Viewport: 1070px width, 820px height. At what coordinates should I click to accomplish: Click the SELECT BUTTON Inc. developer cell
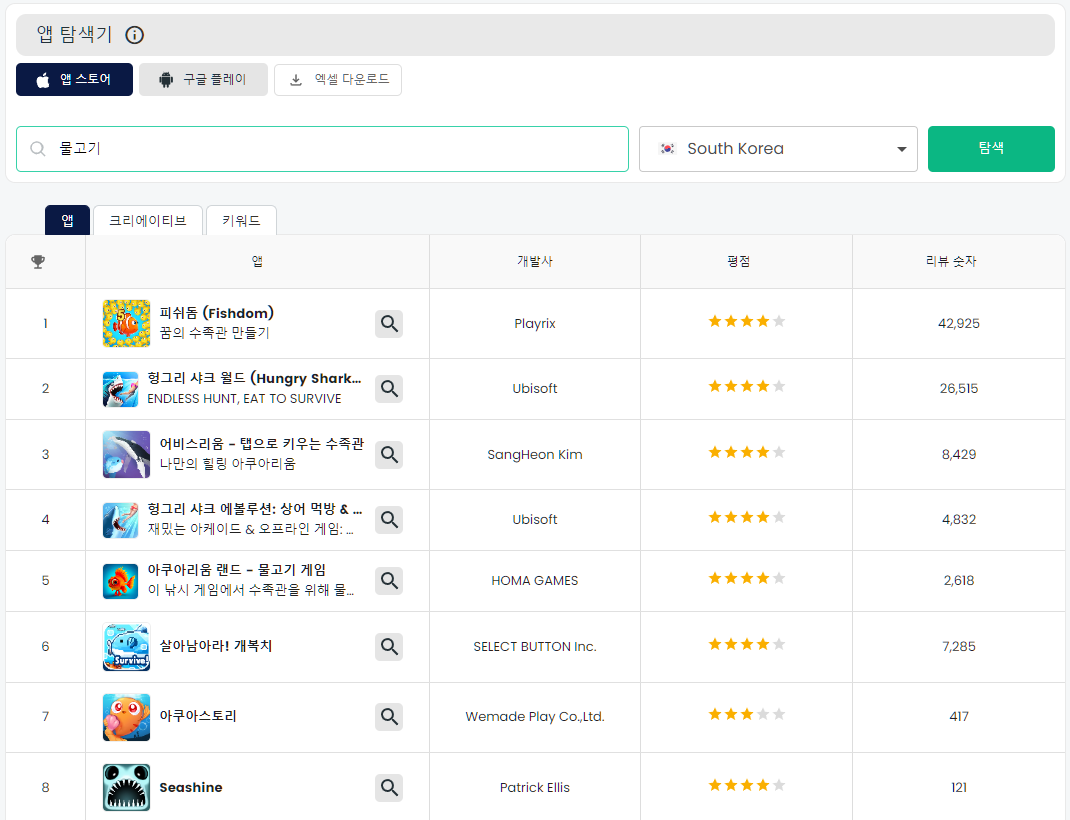click(535, 647)
